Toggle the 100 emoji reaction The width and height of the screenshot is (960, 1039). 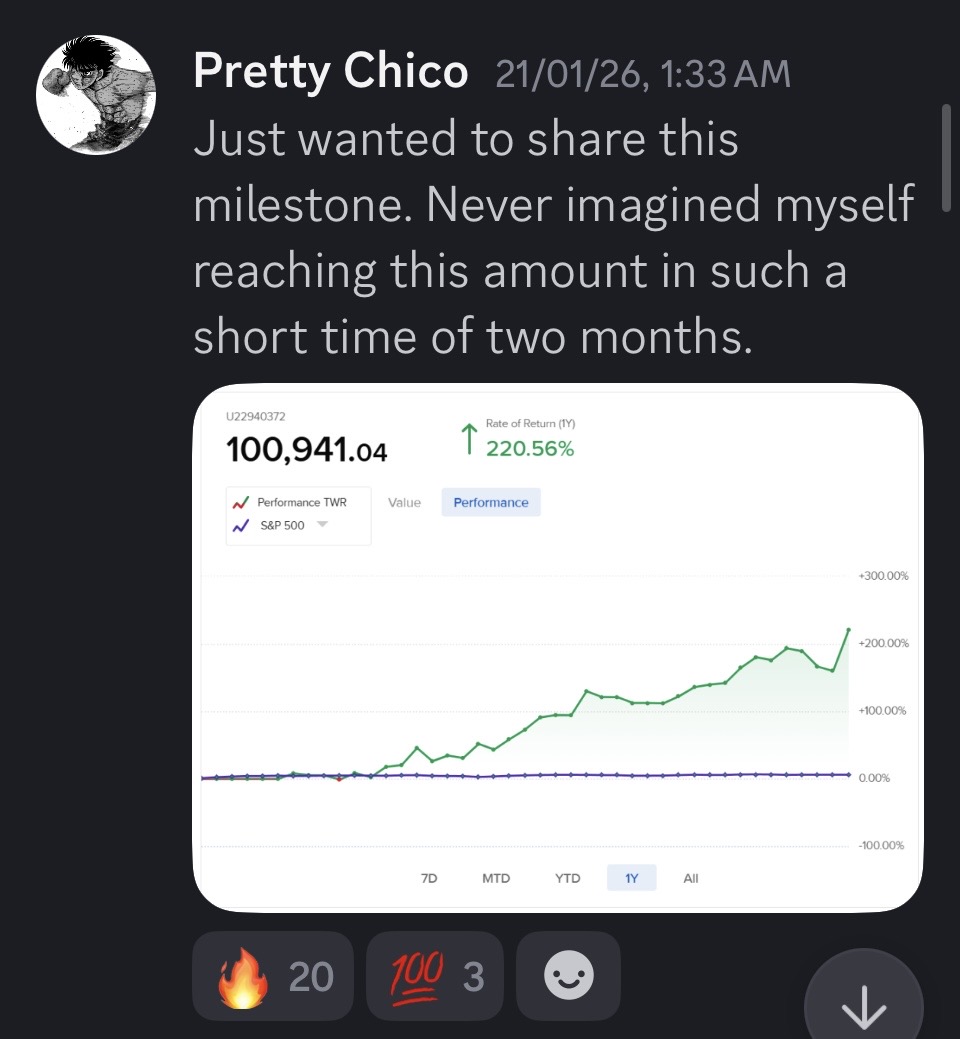[435, 976]
